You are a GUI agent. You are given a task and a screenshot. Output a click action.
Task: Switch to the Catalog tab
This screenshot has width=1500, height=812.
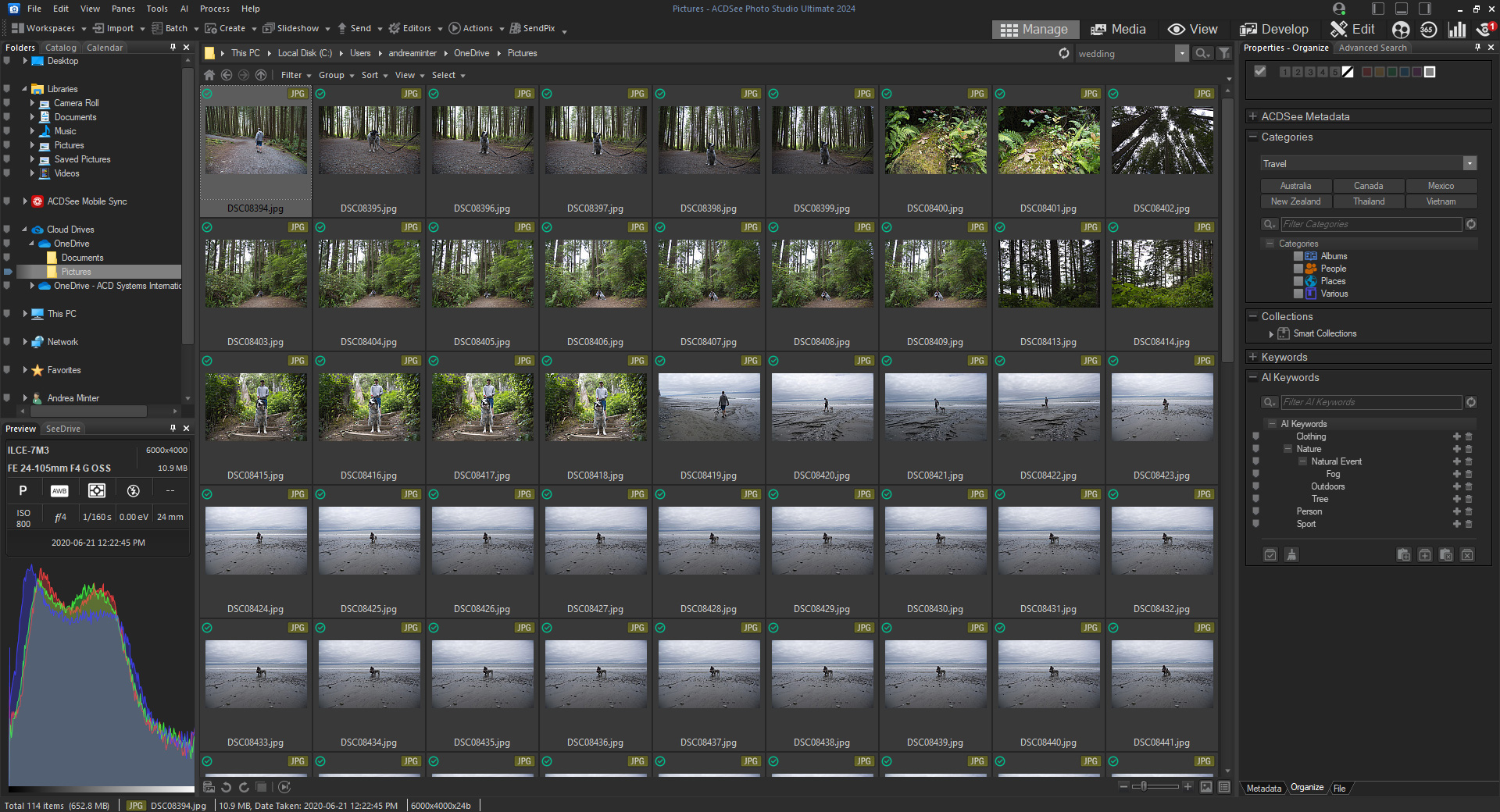[x=61, y=48]
